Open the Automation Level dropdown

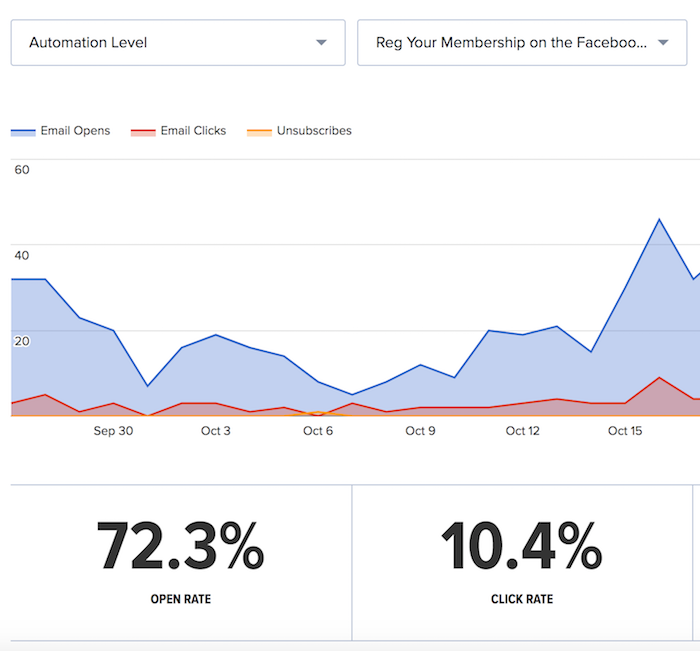(x=178, y=42)
